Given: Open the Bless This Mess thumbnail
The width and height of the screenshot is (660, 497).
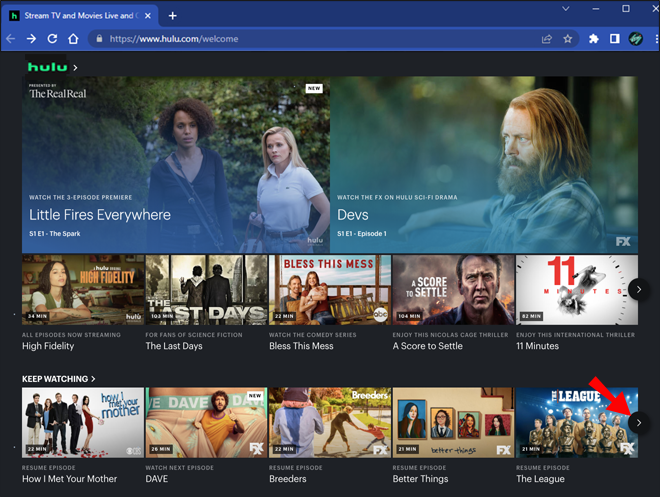Looking at the screenshot, I should (x=330, y=290).
